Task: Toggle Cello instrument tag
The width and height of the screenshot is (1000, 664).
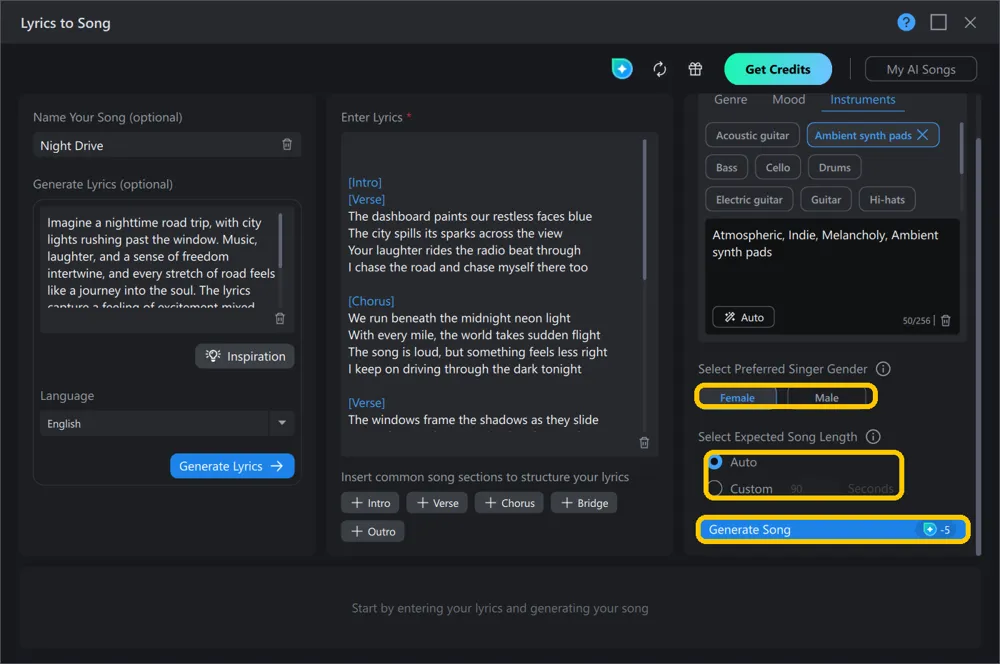Action: [x=777, y=168]
